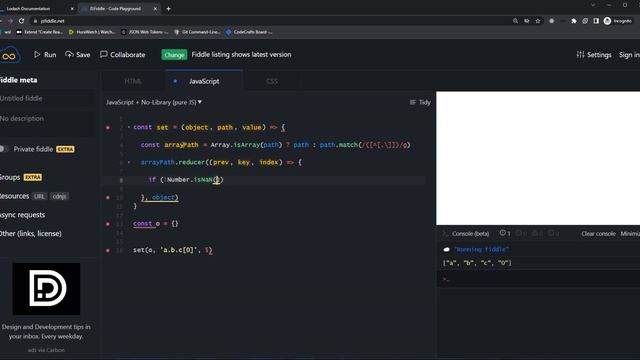The height and width of the screenshot is (360, 640).
Task: Expand Other (links, license) section
Action: (x=31, y=234)
